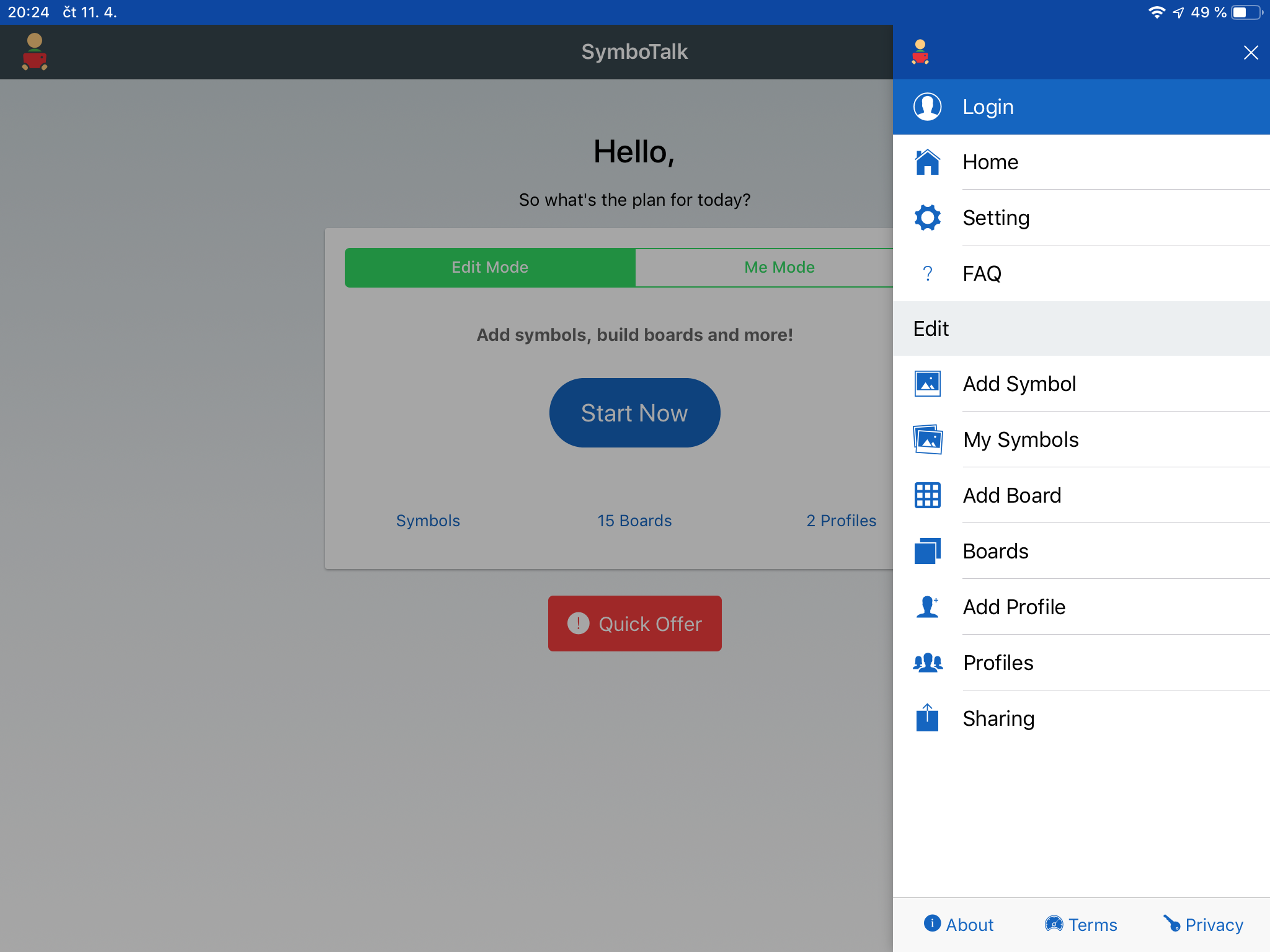Click the FAQ question mark icon
The image size is (1270, 952).
(927, 273)
